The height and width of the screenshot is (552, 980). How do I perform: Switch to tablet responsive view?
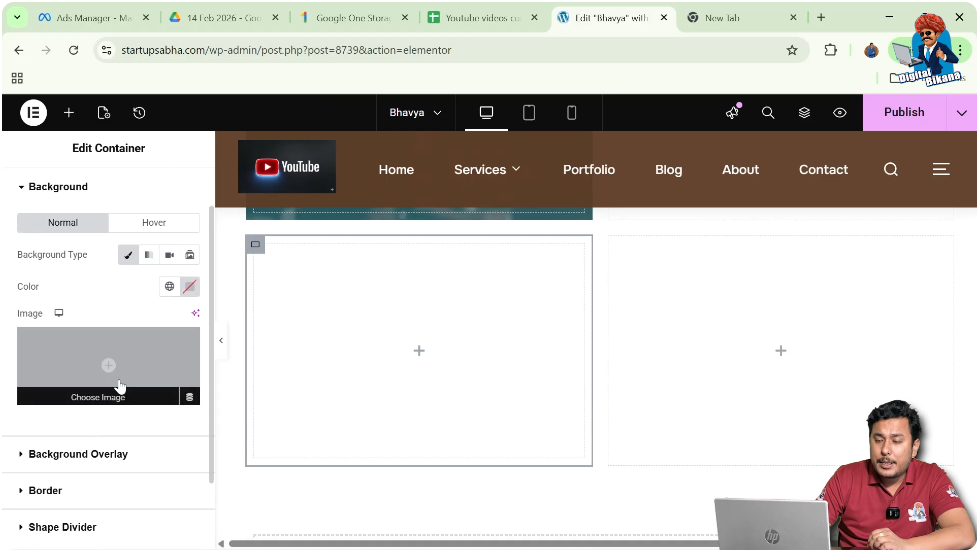click(529, 113)
